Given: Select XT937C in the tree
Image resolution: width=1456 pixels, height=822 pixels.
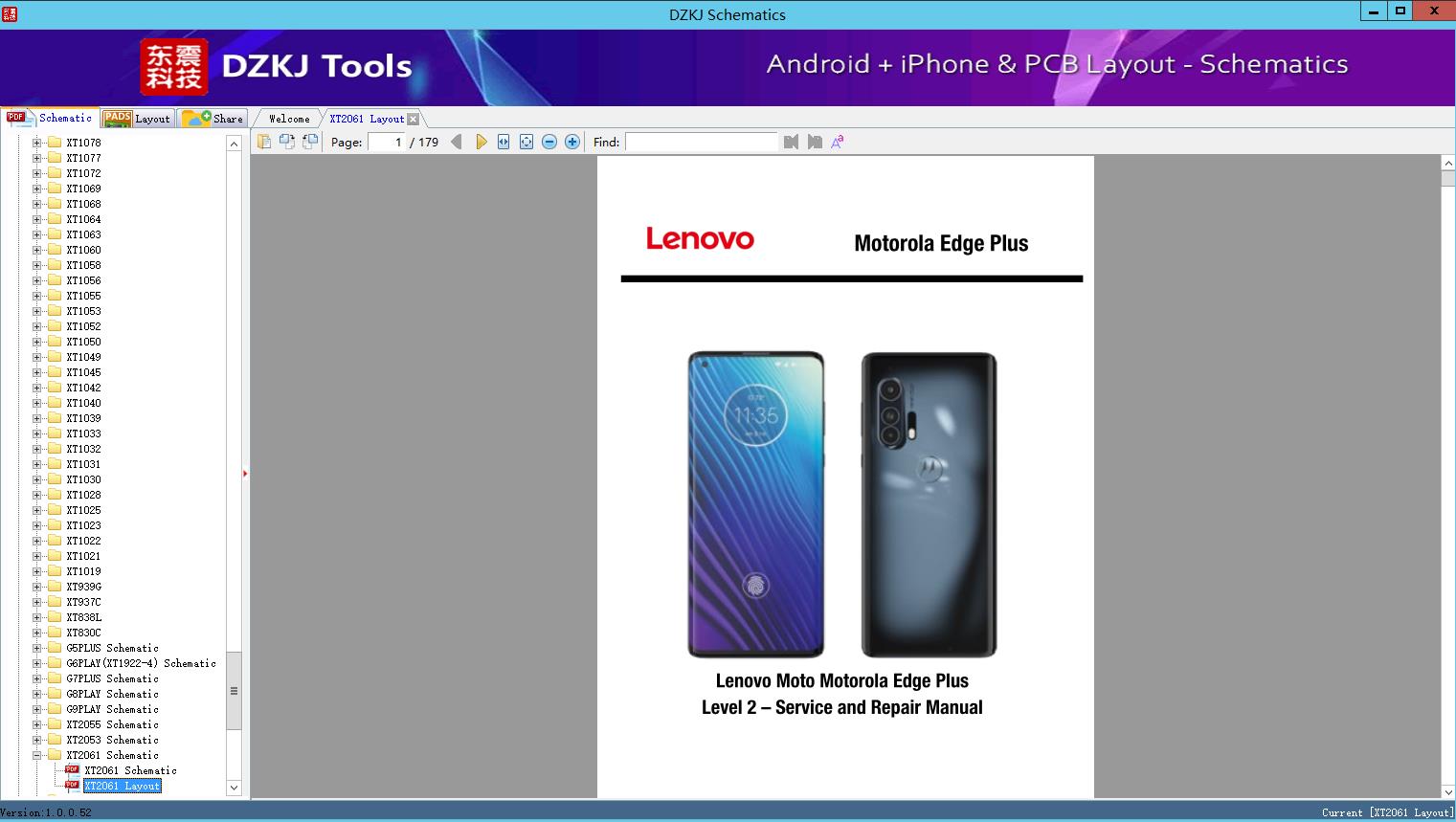Looking at the screenshot, I should [x=83, y=602].
